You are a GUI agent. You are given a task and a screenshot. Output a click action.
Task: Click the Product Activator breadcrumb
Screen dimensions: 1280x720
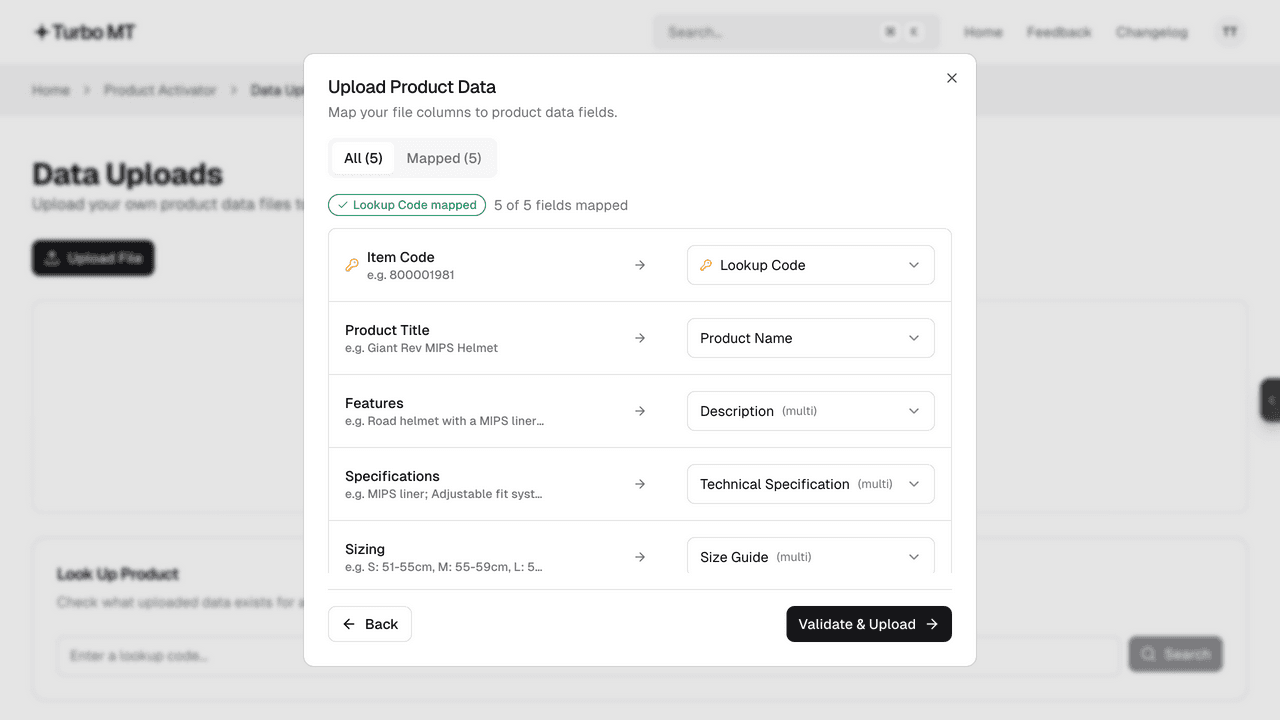pyautogui.click(x=160, y=90)
